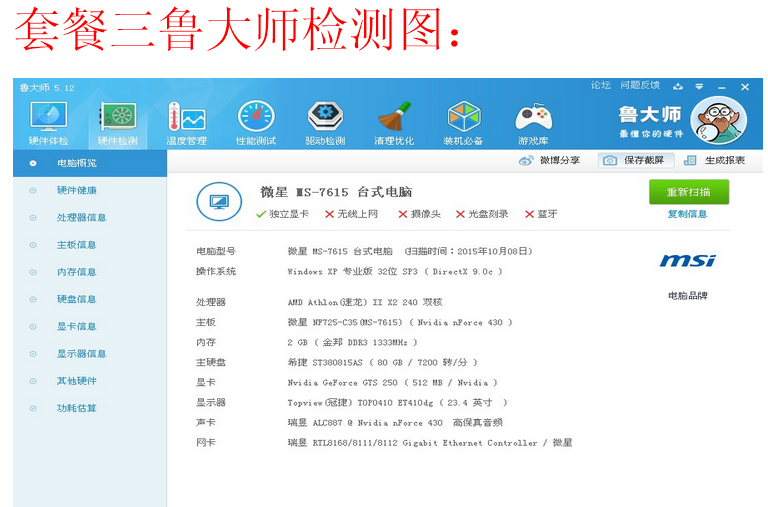Viewport: 768px width, 507px height.
Task: Click the Windows XP operating system value
Action: tap(395, 271)
